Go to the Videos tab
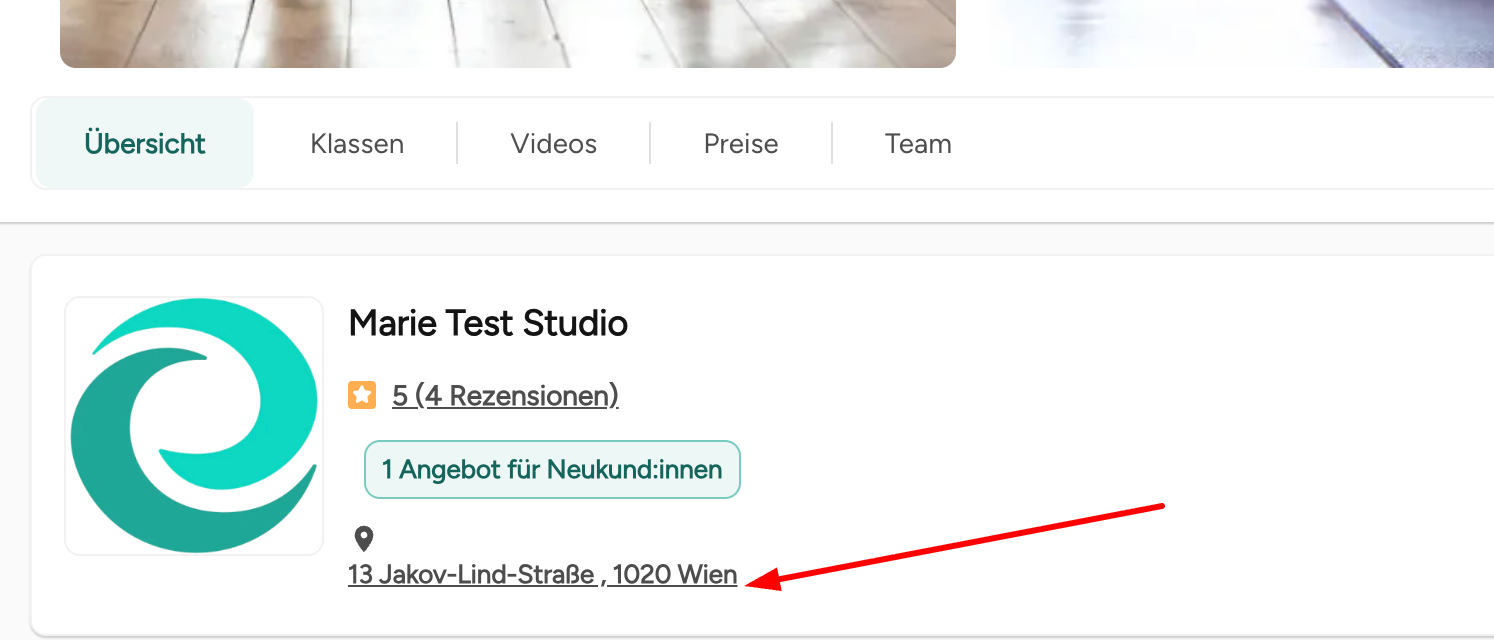This screenshot has height=640, width=1494. (x=553, y=144)
